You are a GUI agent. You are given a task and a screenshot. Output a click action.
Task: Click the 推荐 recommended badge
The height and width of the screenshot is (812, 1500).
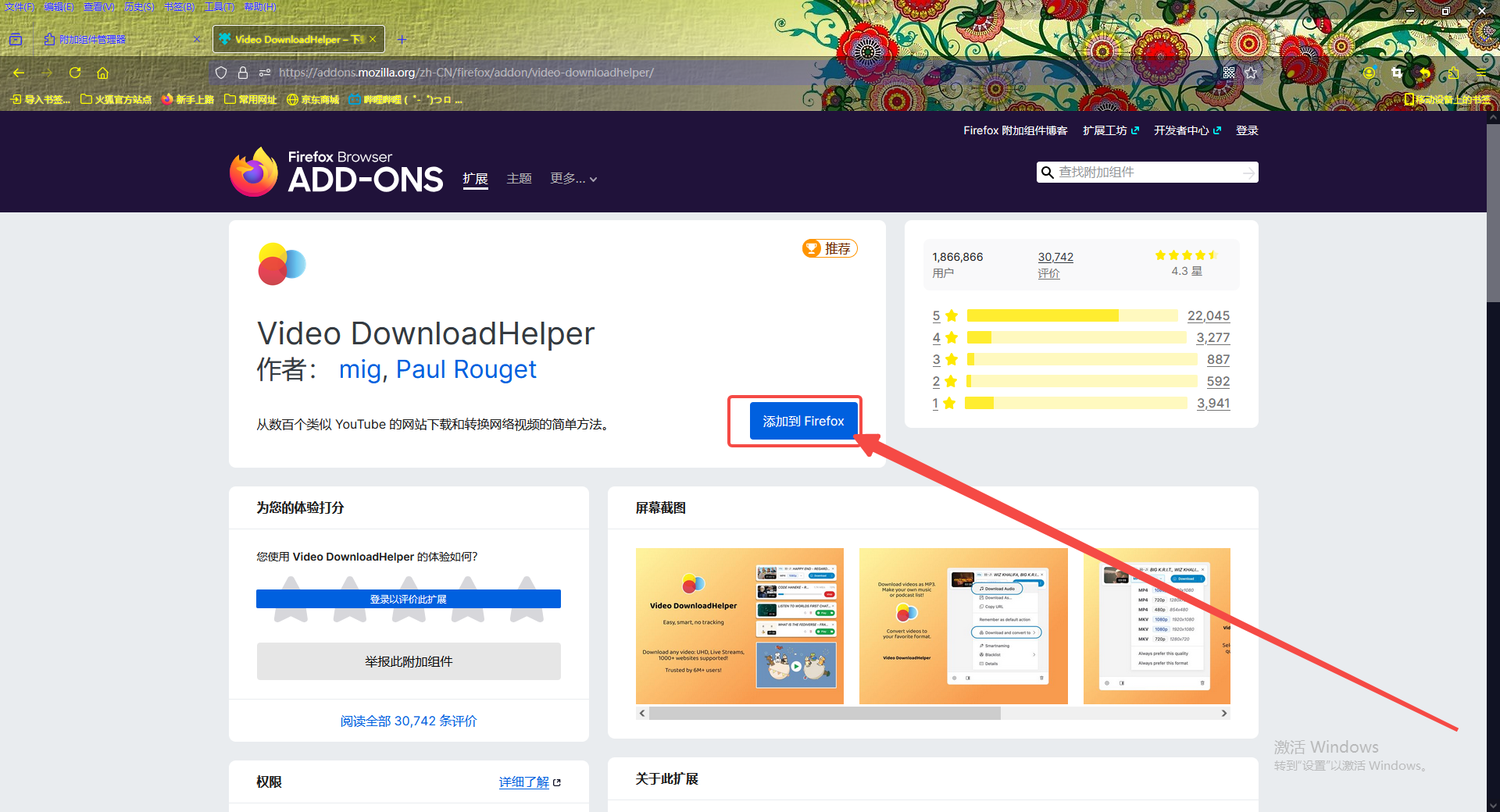[x=830, y=248]
